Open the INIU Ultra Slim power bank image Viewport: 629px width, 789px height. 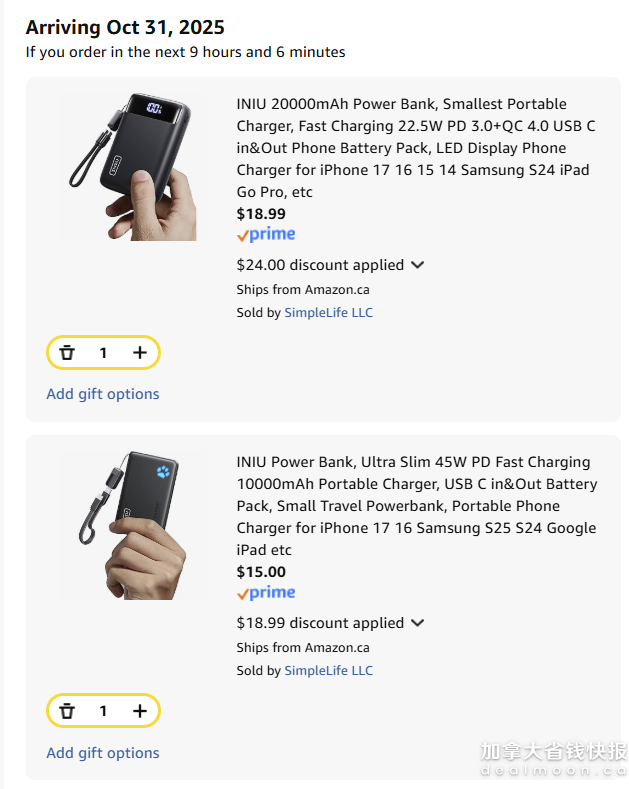[x=128, y=525]
